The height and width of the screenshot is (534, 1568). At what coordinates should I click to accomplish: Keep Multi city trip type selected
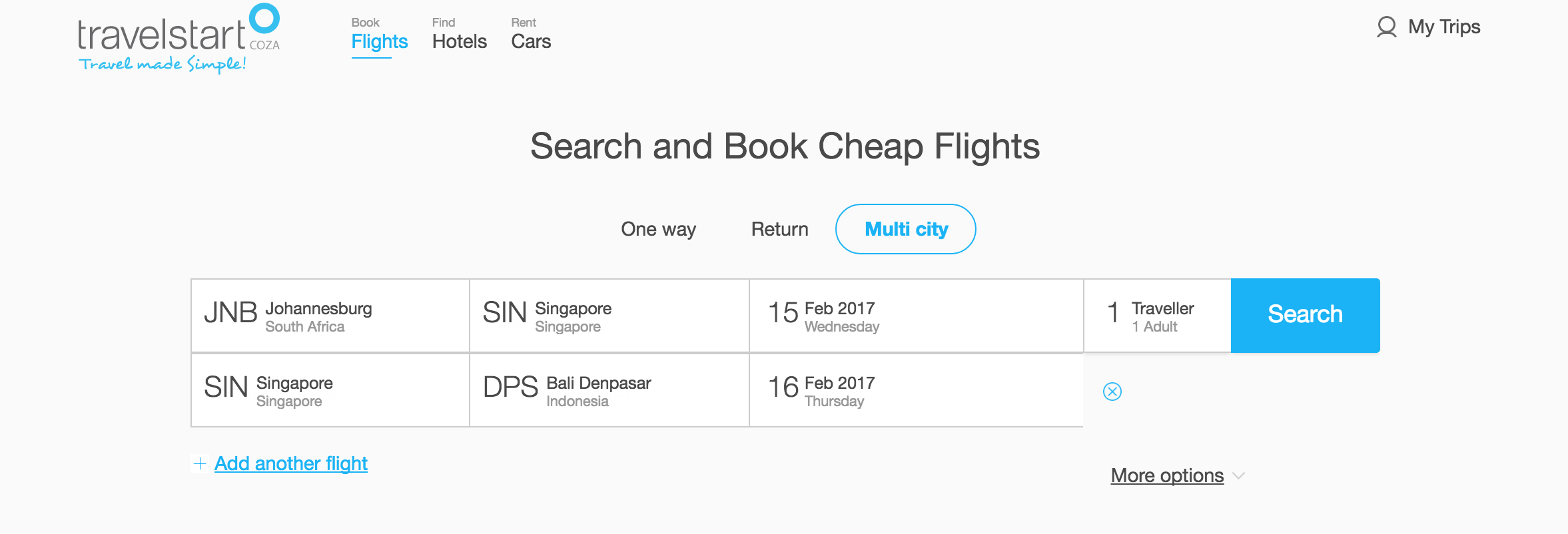[x=905, y=228]
